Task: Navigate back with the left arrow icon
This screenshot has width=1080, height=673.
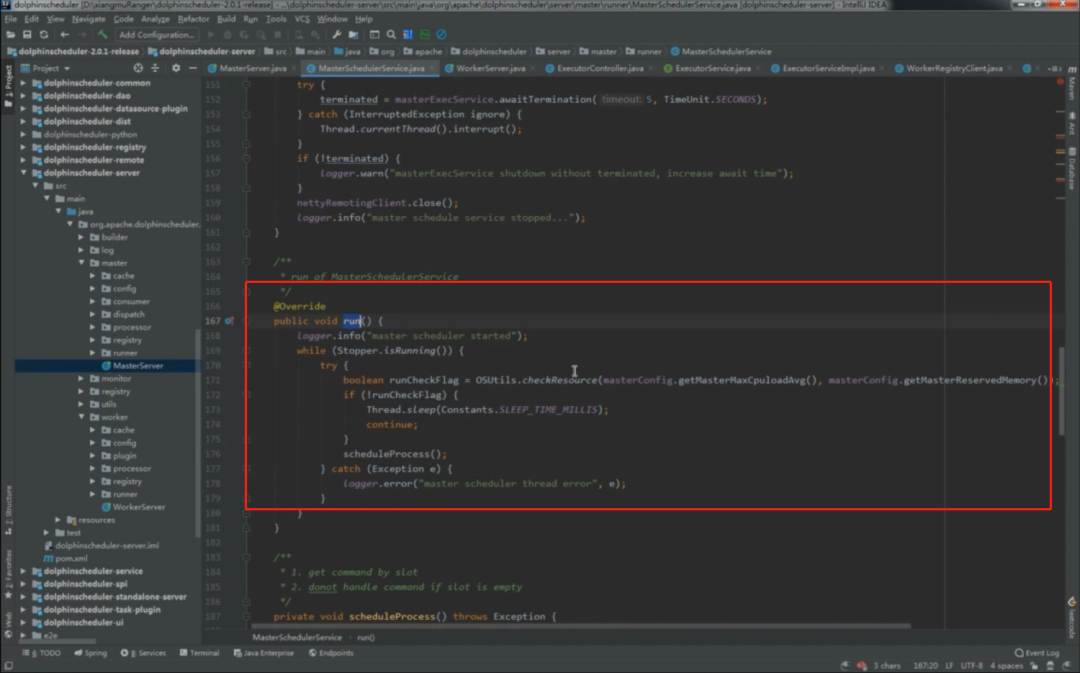Action: (64, 34)
